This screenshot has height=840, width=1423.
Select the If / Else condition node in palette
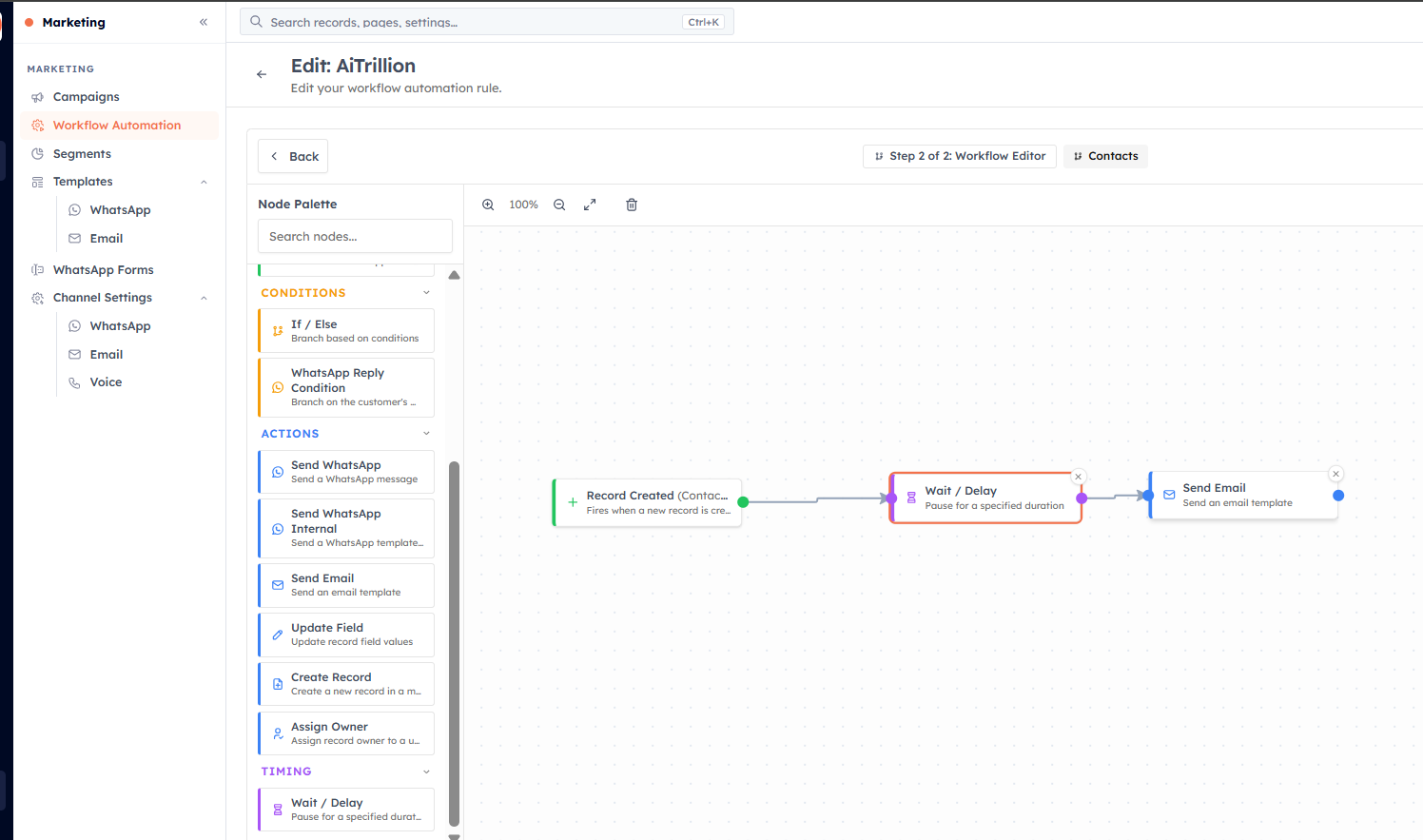(346, 331)
